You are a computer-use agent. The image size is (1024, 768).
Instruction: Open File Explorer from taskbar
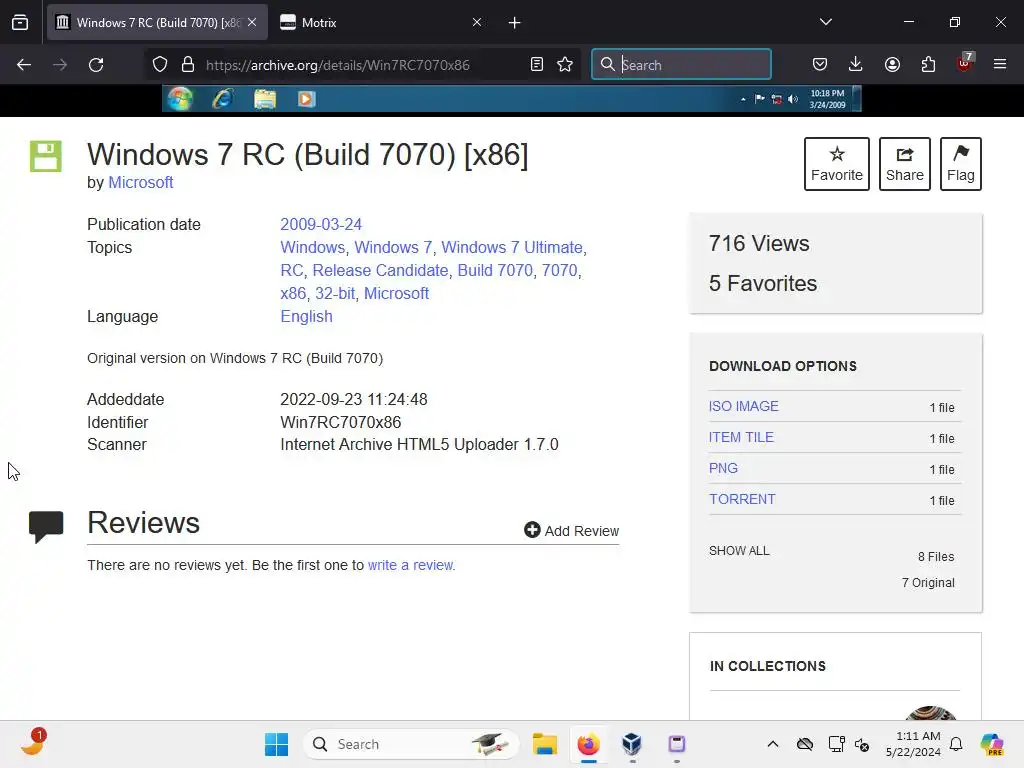(545, 744)
